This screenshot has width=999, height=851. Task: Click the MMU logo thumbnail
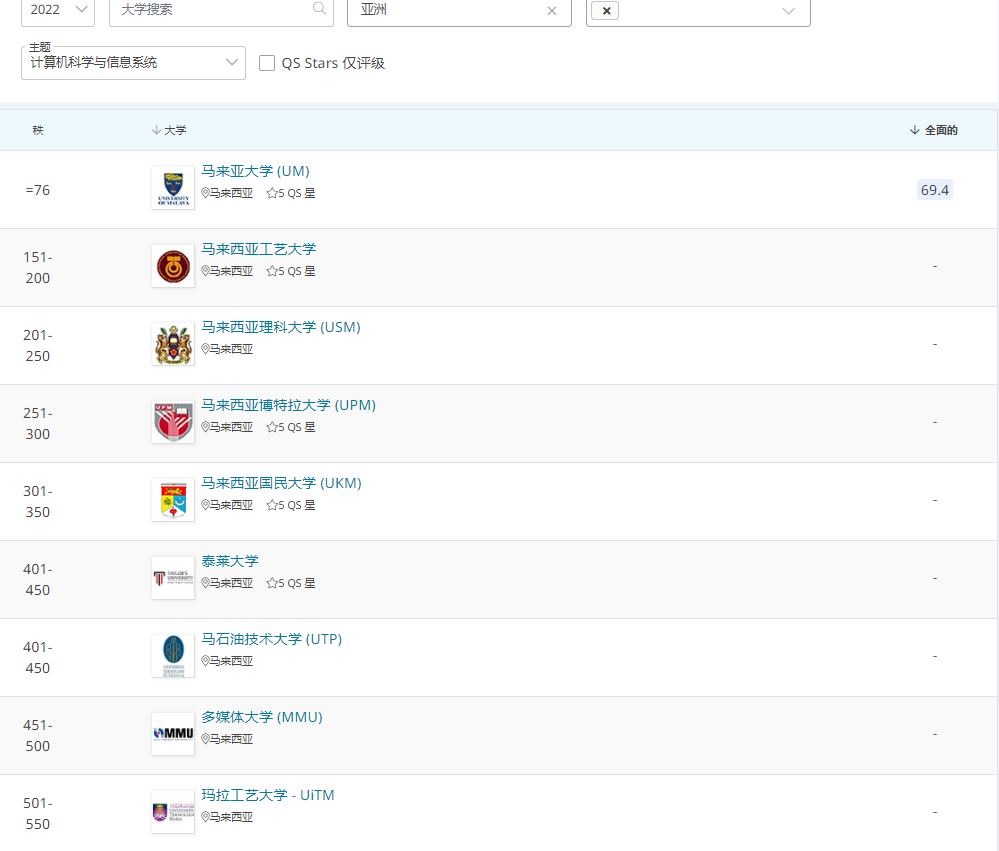pyautogui.click(x=173, y=734)
